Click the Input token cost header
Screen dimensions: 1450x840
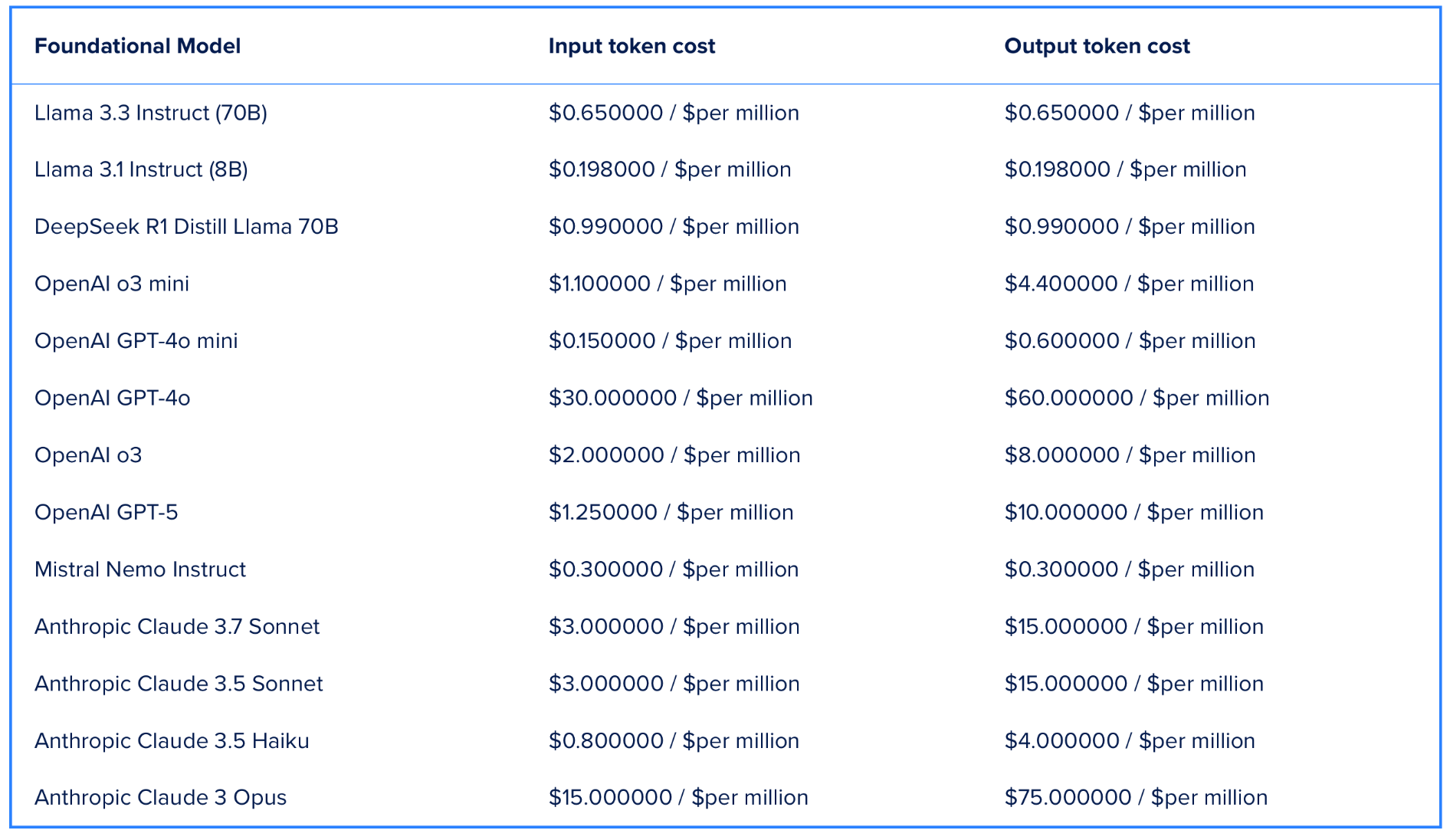point(632,46)
